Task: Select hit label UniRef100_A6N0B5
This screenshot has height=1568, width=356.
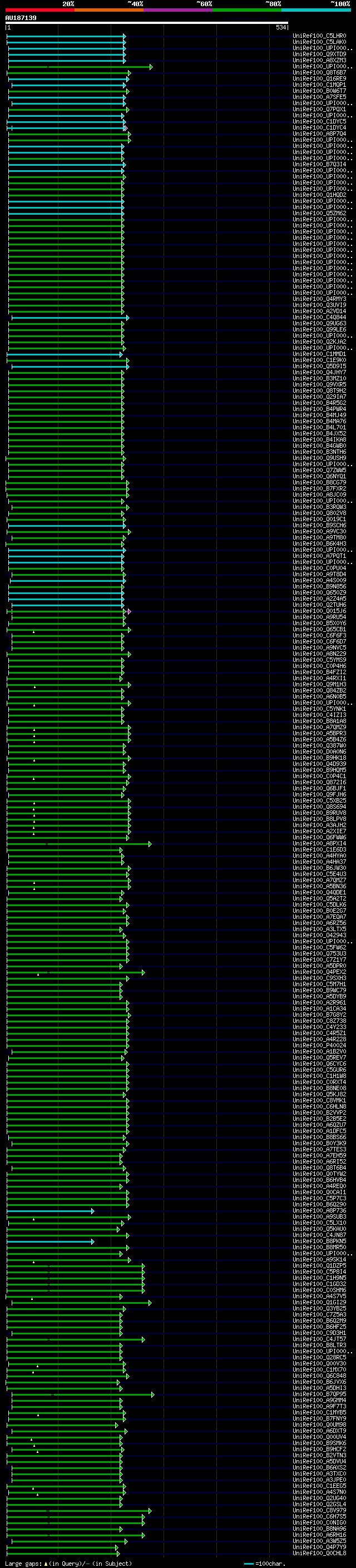Action: pyautogui.click(x=319, y=696)
